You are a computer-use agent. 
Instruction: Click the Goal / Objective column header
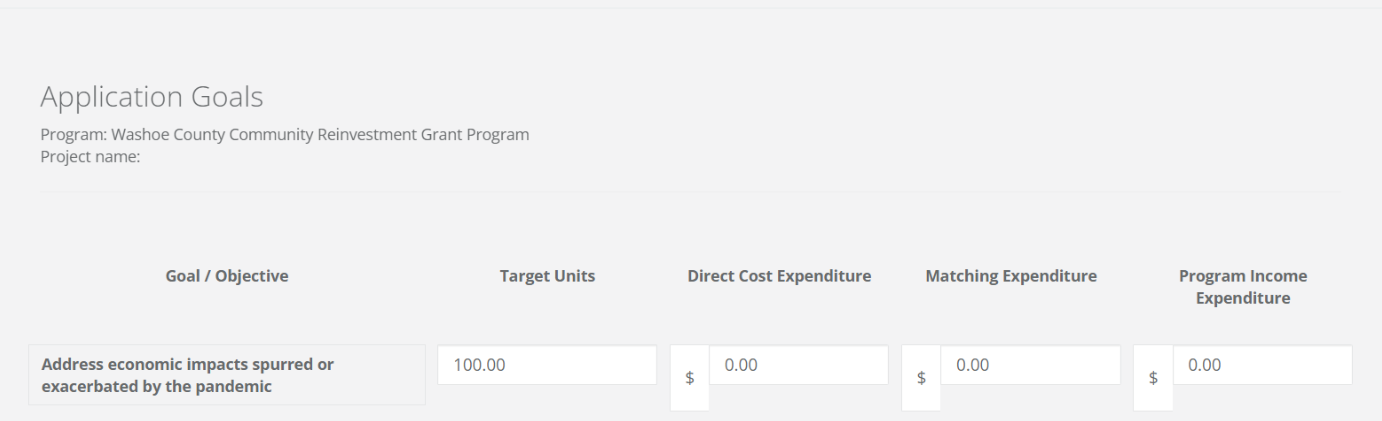[226, 277]
